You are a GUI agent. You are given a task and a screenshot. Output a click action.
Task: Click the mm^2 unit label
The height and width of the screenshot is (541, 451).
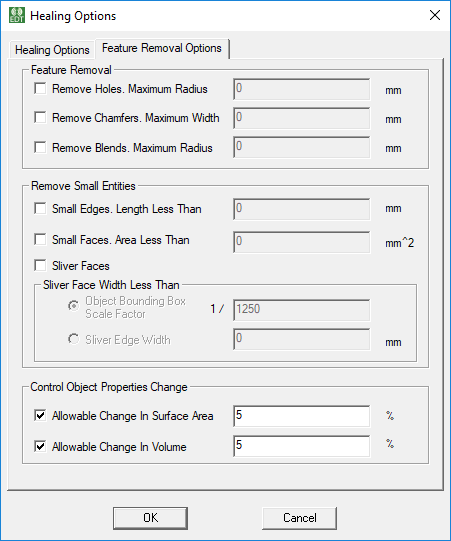coord(400,243)
